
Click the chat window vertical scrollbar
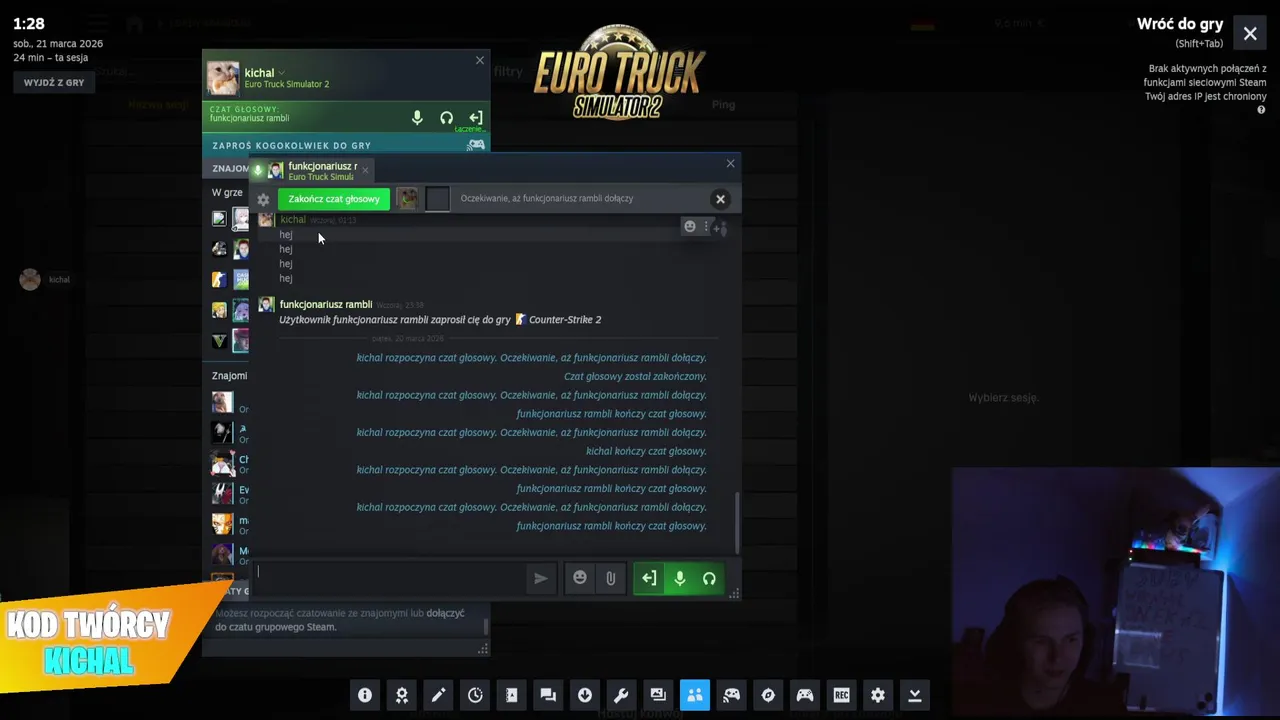[737, 522]
